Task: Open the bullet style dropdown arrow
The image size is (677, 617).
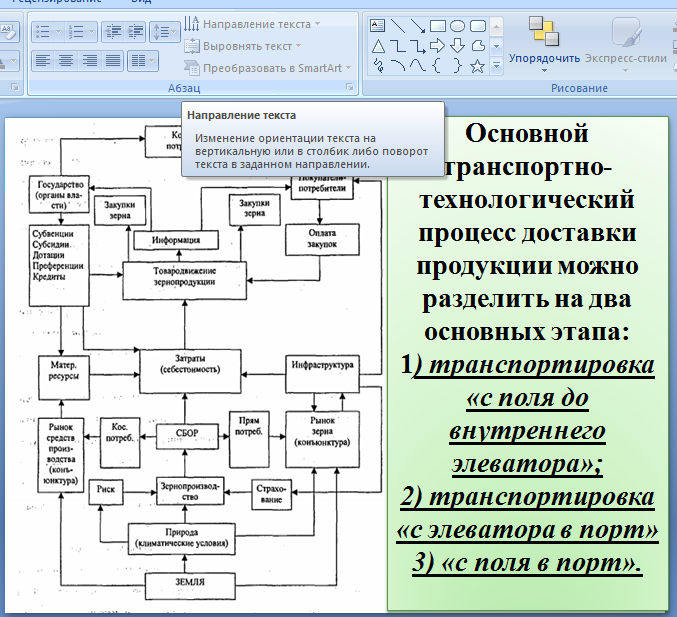Action: tap(59, 32)
